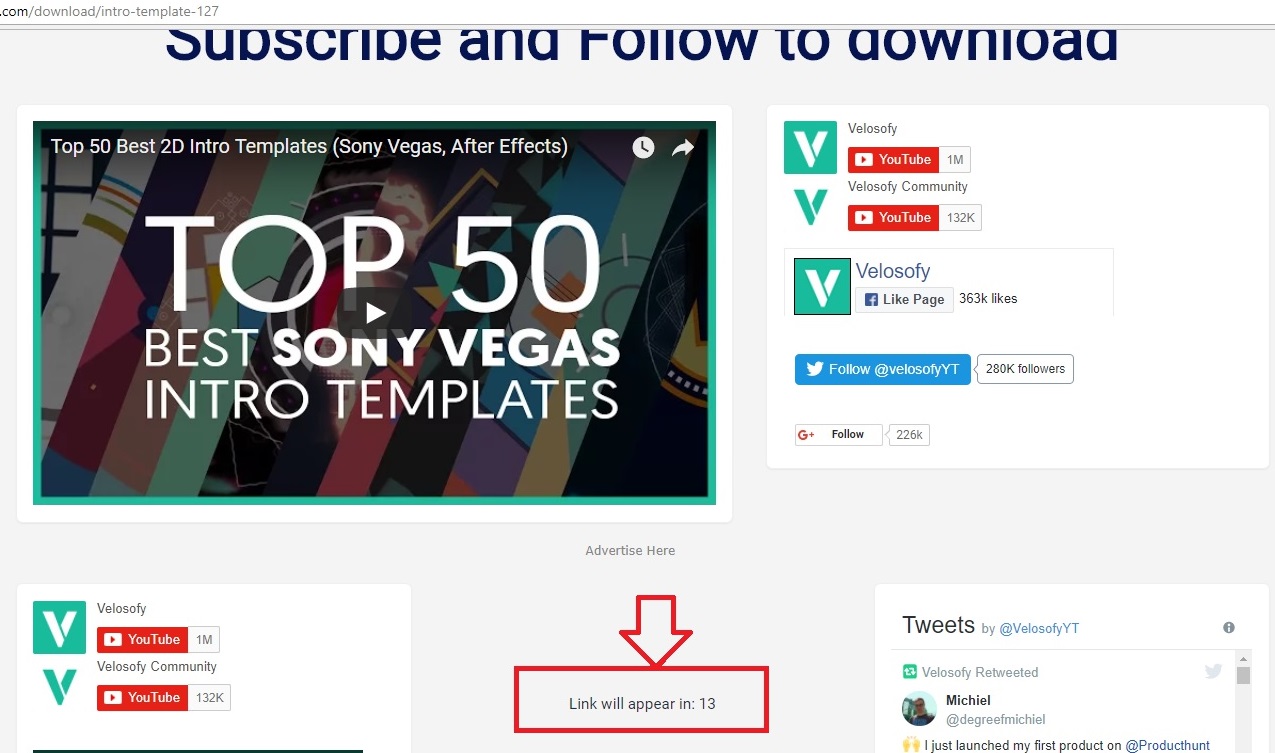Subscribe to Velosofy via top-right YouTube button
The width and height of the screenshot is (1275, 753).
coord(893,160)
